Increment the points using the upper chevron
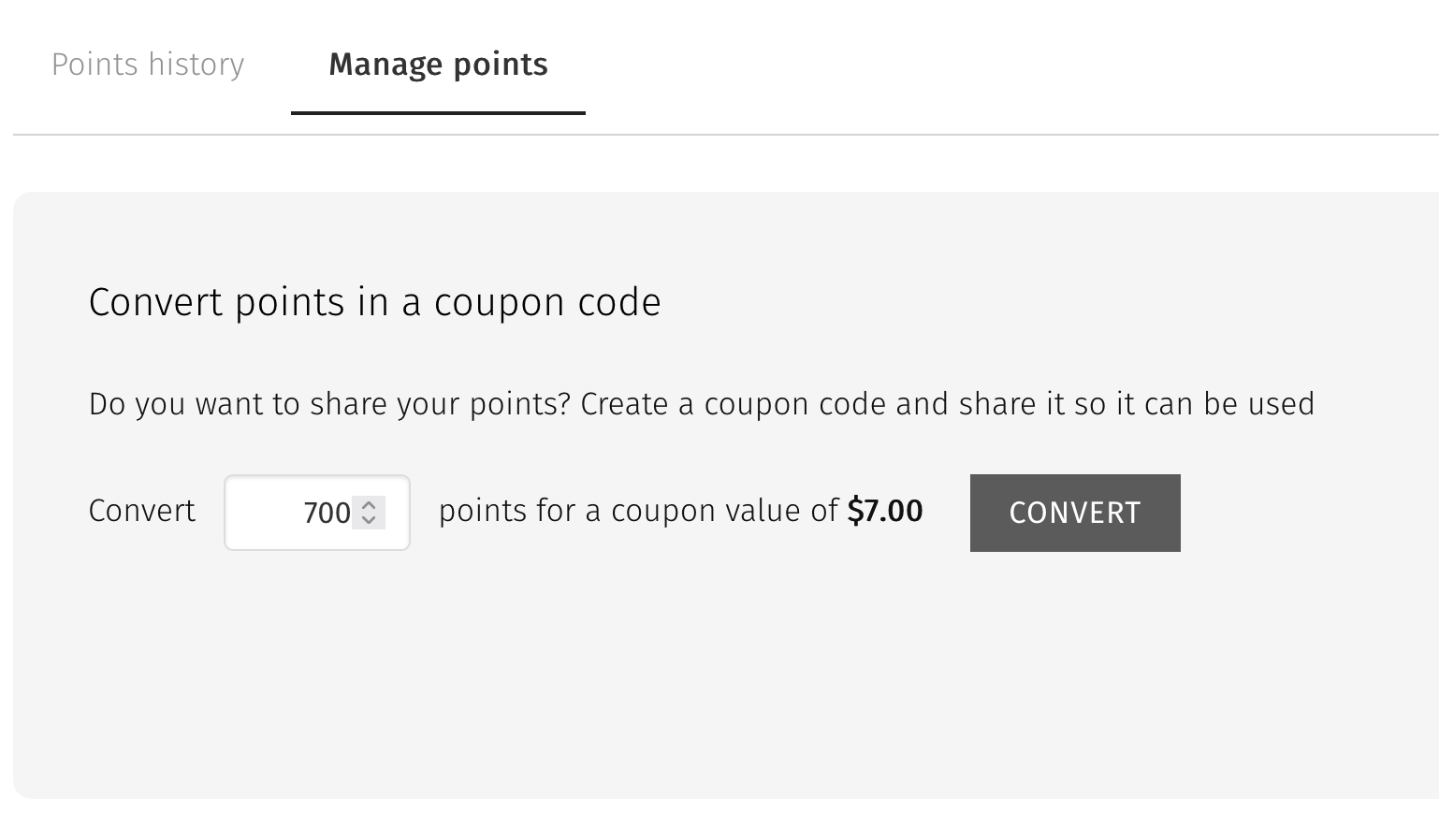This screenshot has width=1439, height=840. coord(370,505)
